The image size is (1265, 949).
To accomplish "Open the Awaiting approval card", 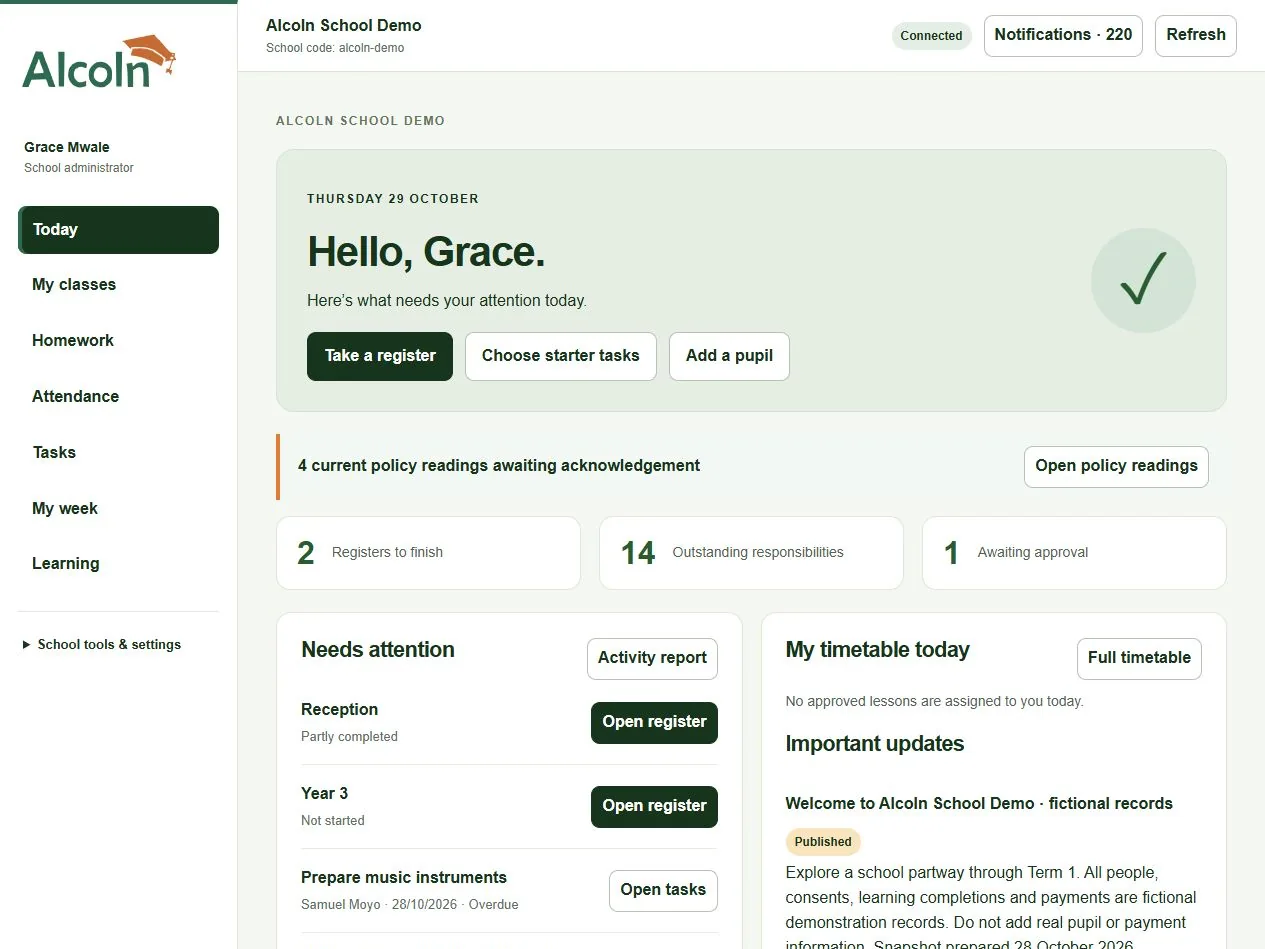I will coord(1074,553).
